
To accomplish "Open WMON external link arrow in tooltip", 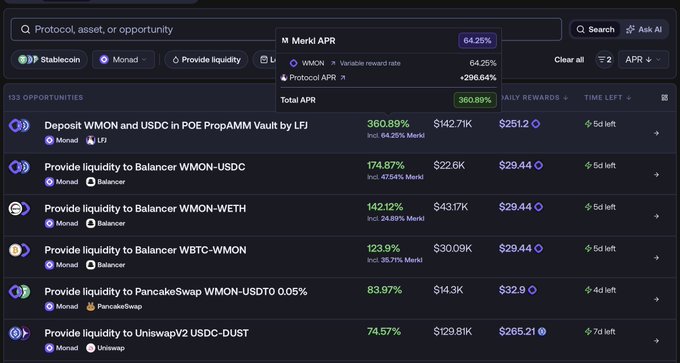I will pyautogui.click(x=333, y=63).
